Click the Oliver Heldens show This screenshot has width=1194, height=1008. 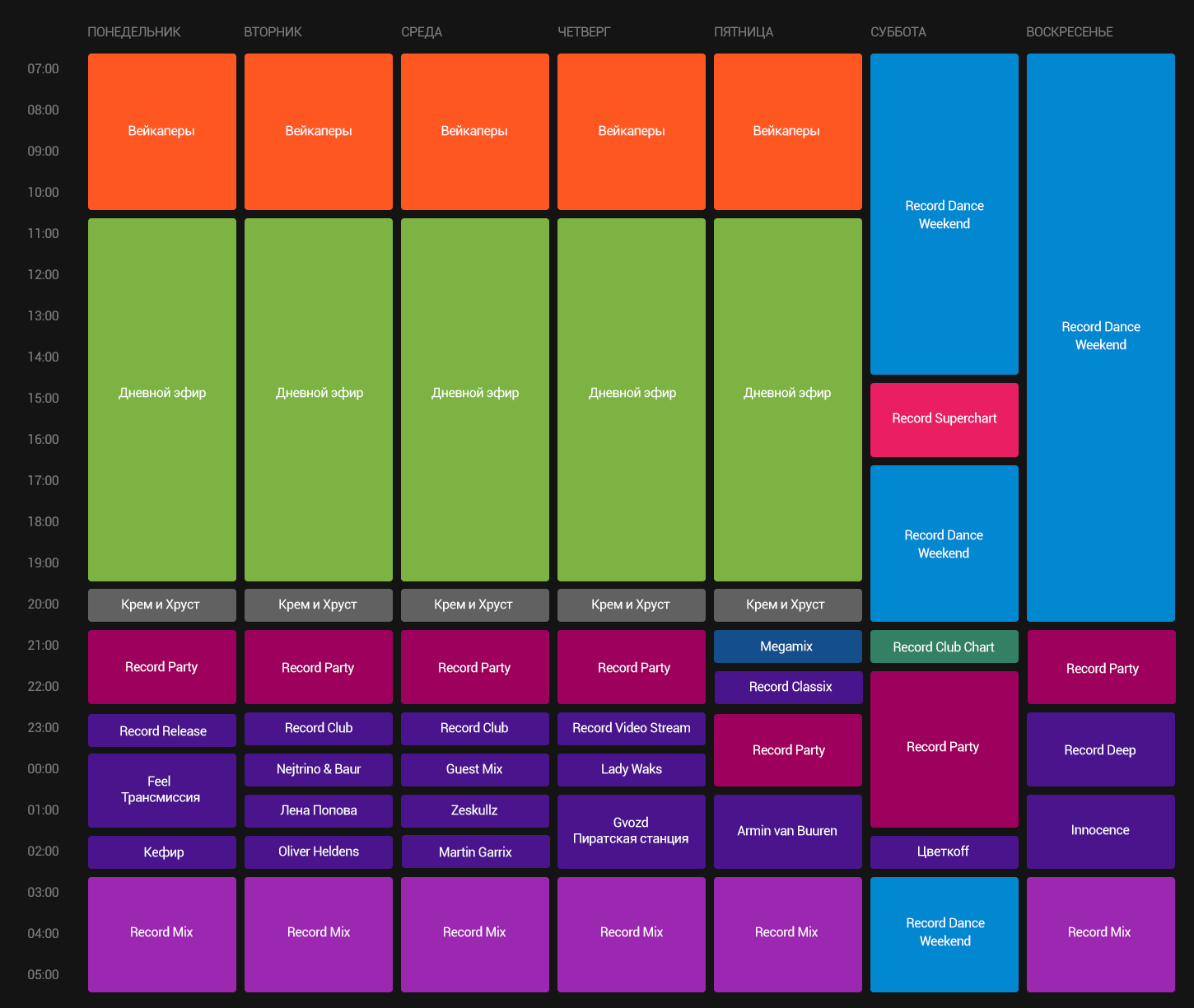pos(319,852)
